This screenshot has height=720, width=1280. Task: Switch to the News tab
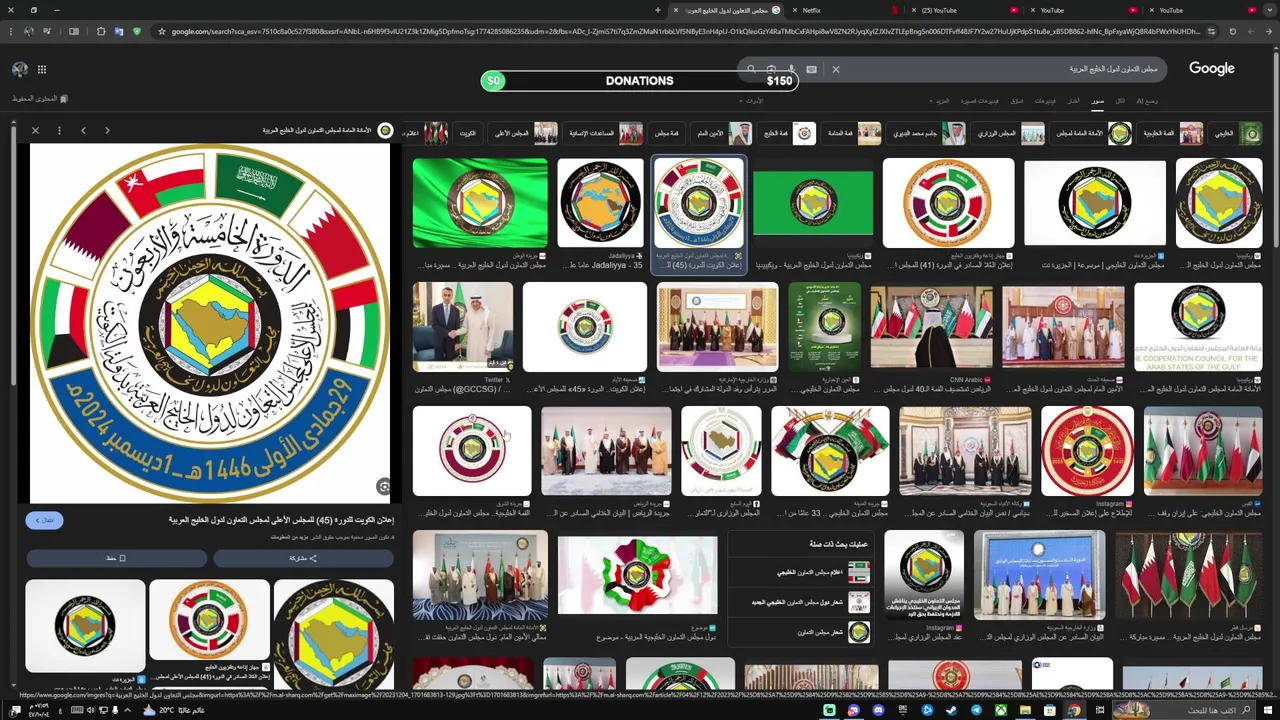coord(1074,101)
